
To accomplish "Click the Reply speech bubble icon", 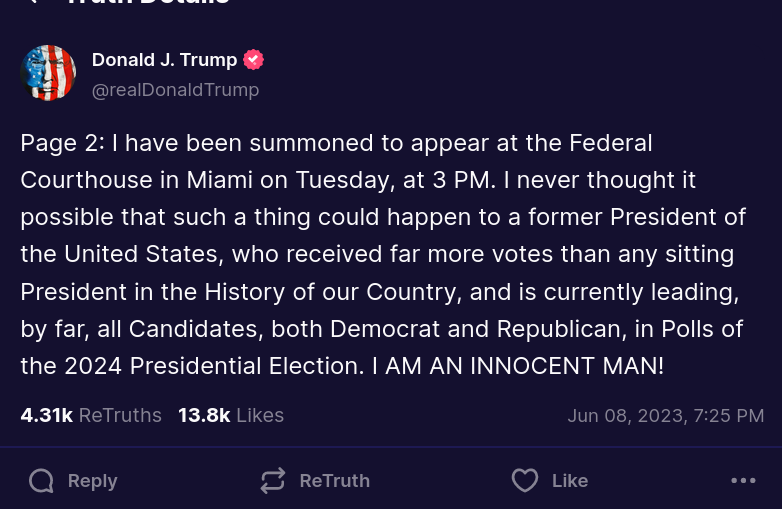I will 41,481.
